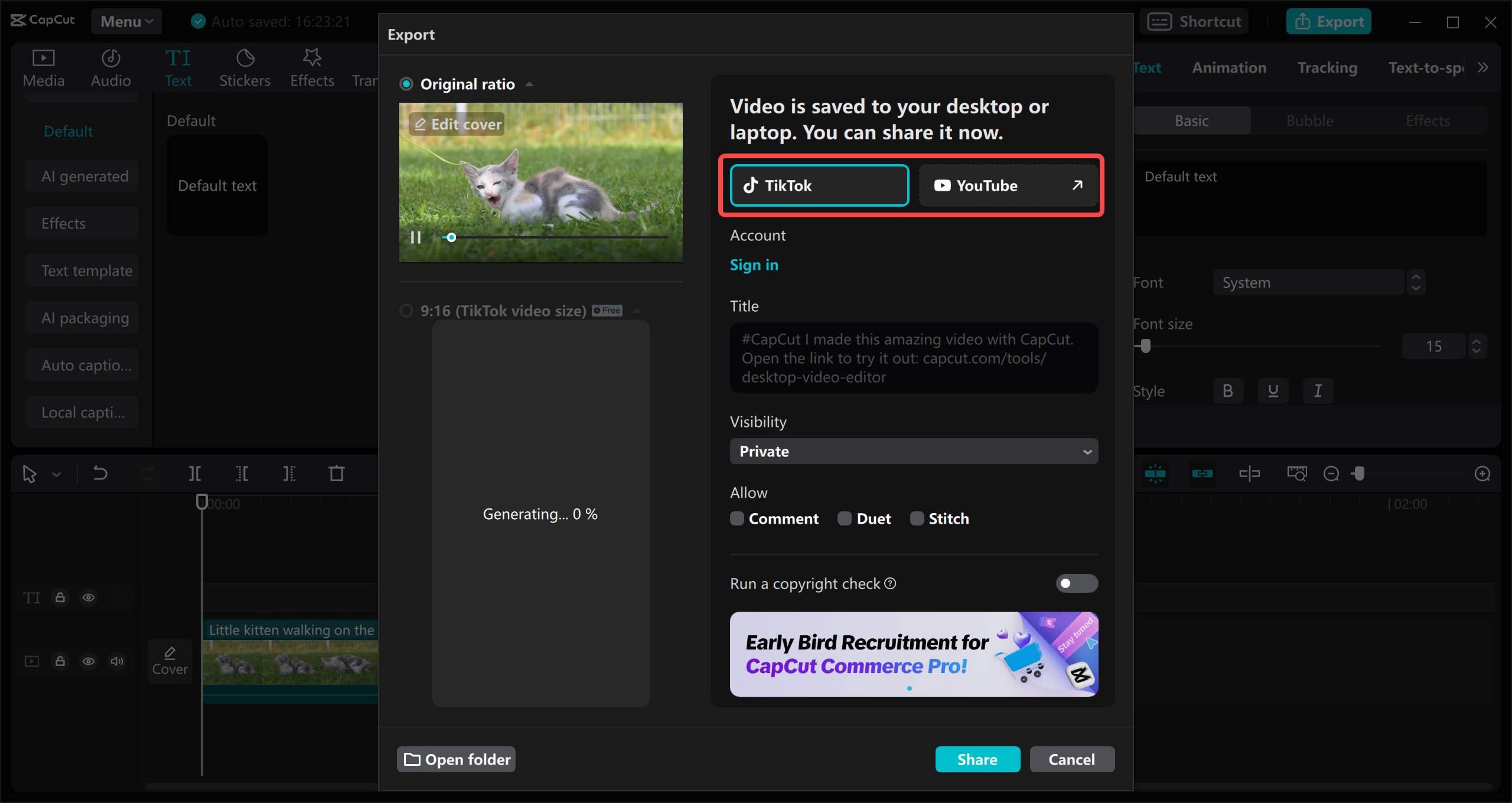The height and width of the screenshot is (803, 1512).
Task: Click the copyright check help icon
Action: tap(891, 583)
